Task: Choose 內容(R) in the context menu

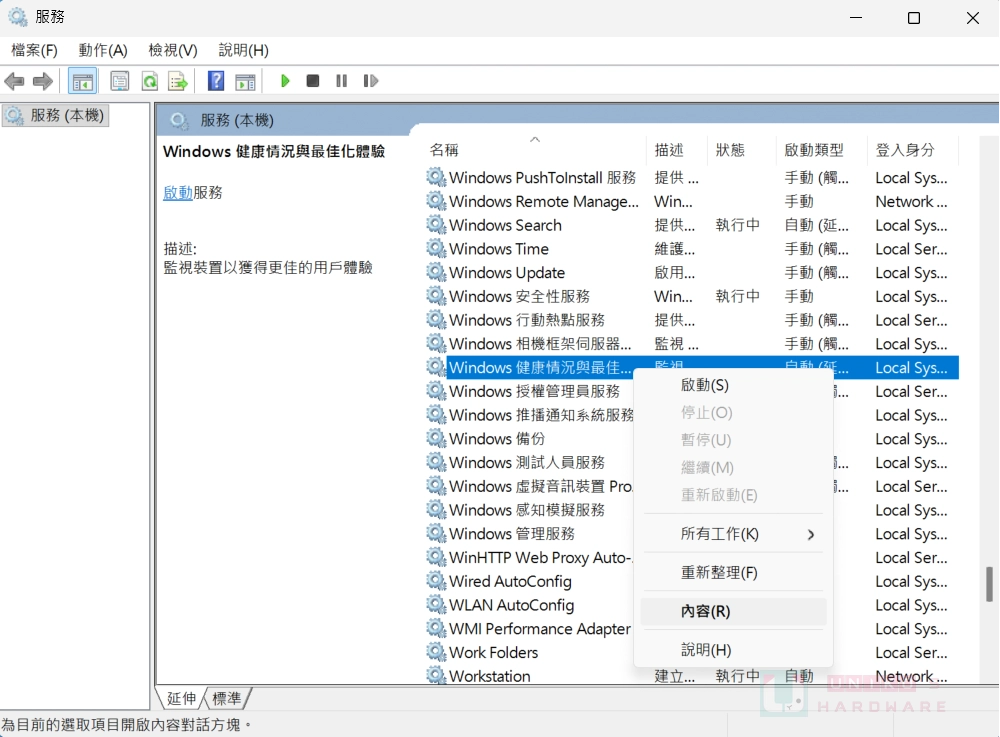Action: click(x=733, y=611)
